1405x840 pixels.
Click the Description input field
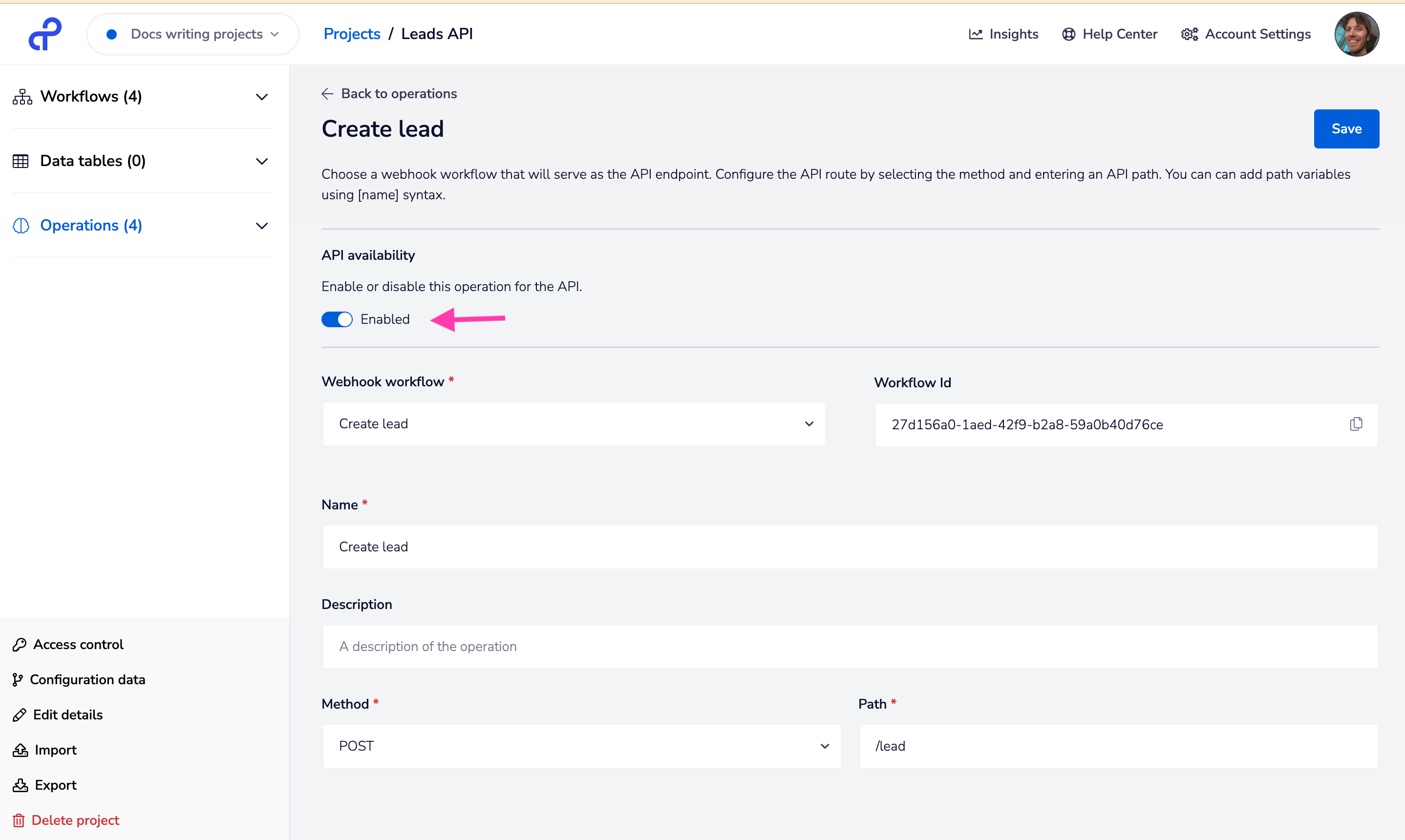[850, 647]
